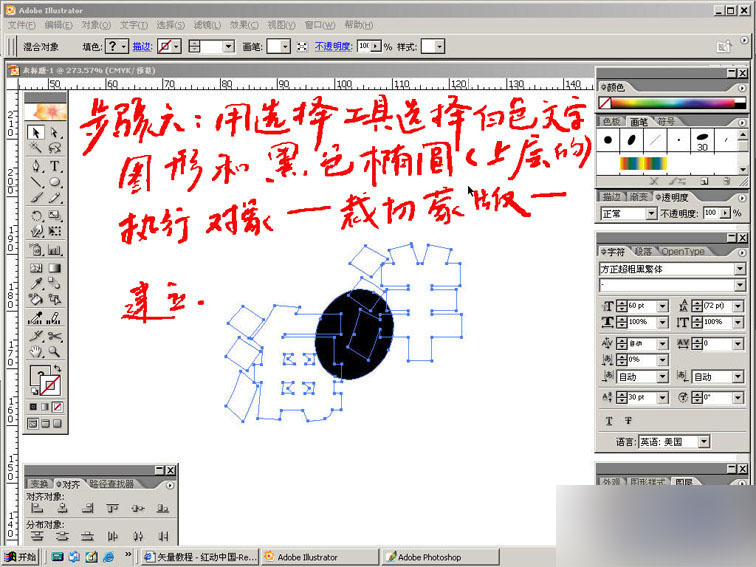This screenshot has width=756, height=567.
Task: Click the new brush icon in Brushes panel
Action: 704,182
